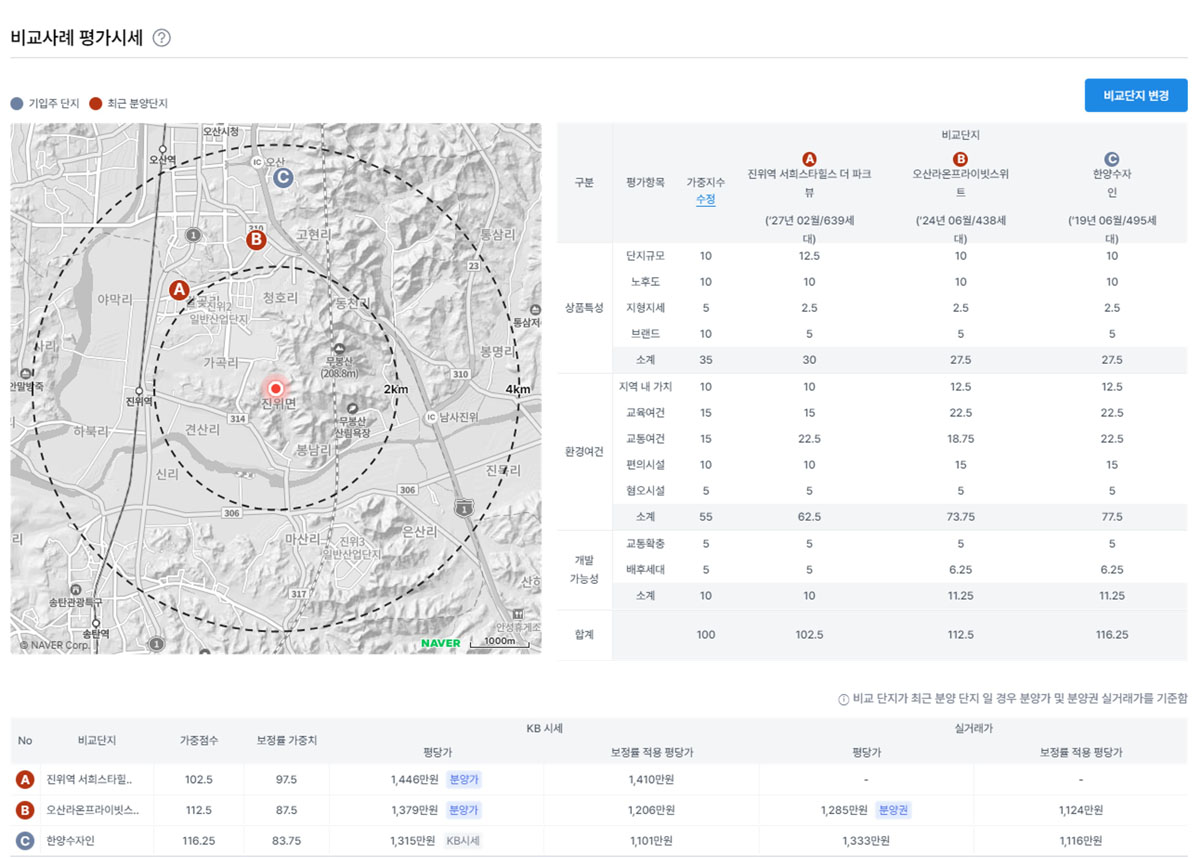This screenshot has width=1200, height=858.
Task: Select map marker A near 야막리
Action: pyautogui.click(x=179, y=290)
